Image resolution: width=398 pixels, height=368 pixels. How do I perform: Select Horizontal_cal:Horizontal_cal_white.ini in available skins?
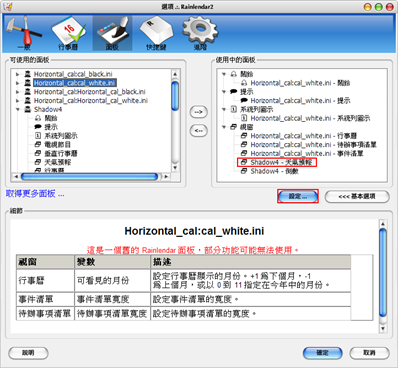(91, 101)
